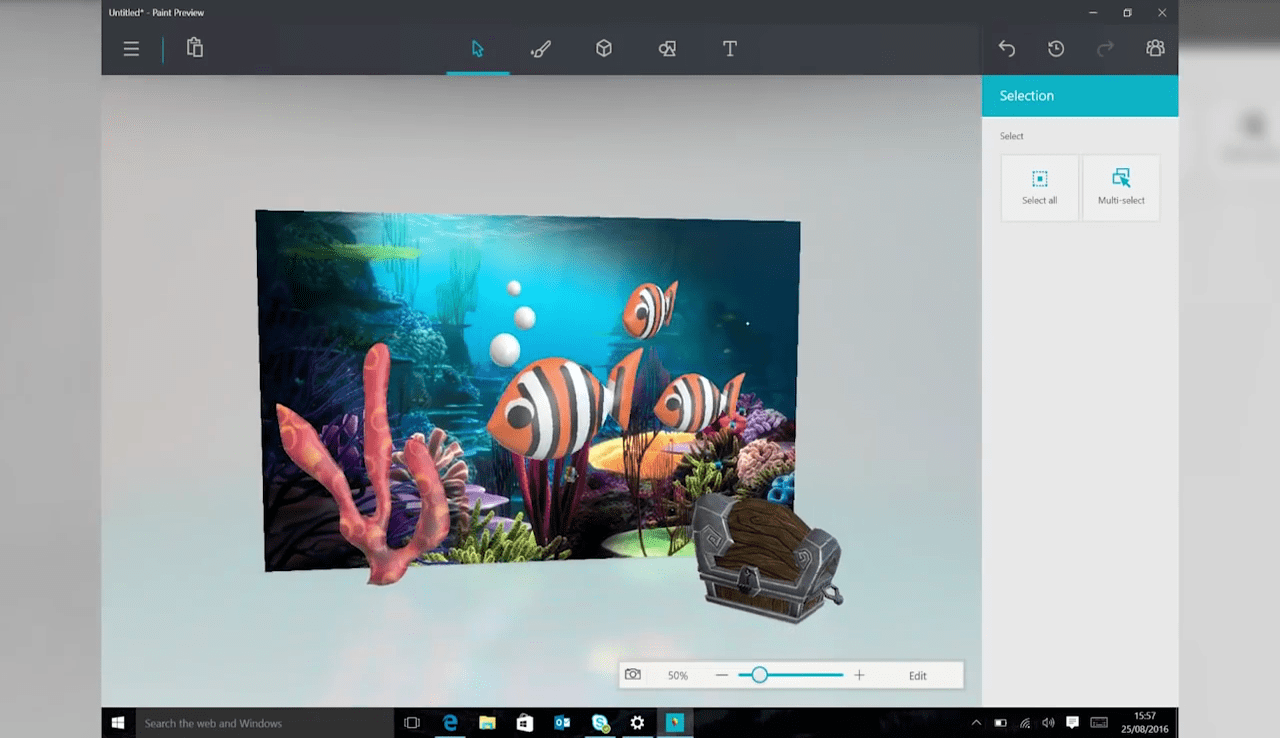
Task: Open the 3D shapes tool
Action: point(604,48)
